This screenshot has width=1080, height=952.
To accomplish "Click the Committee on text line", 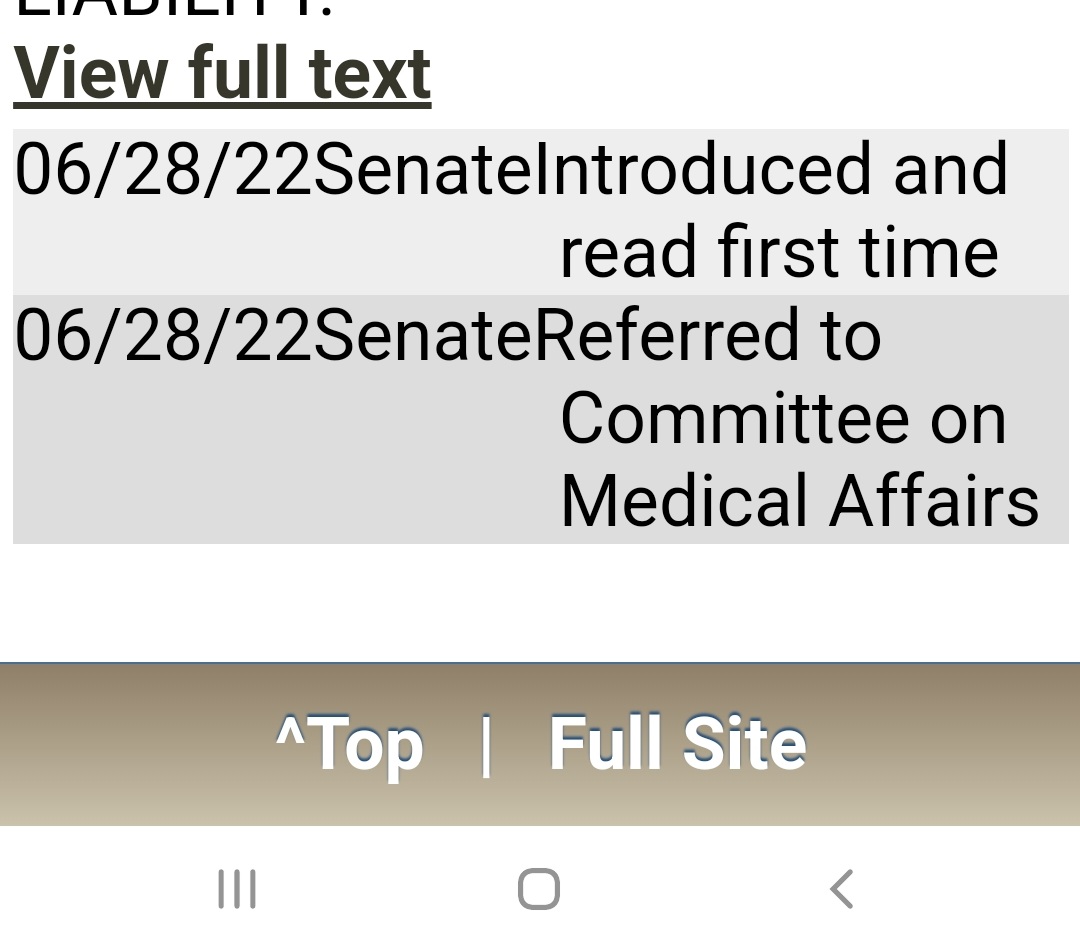I will point(783,418).
